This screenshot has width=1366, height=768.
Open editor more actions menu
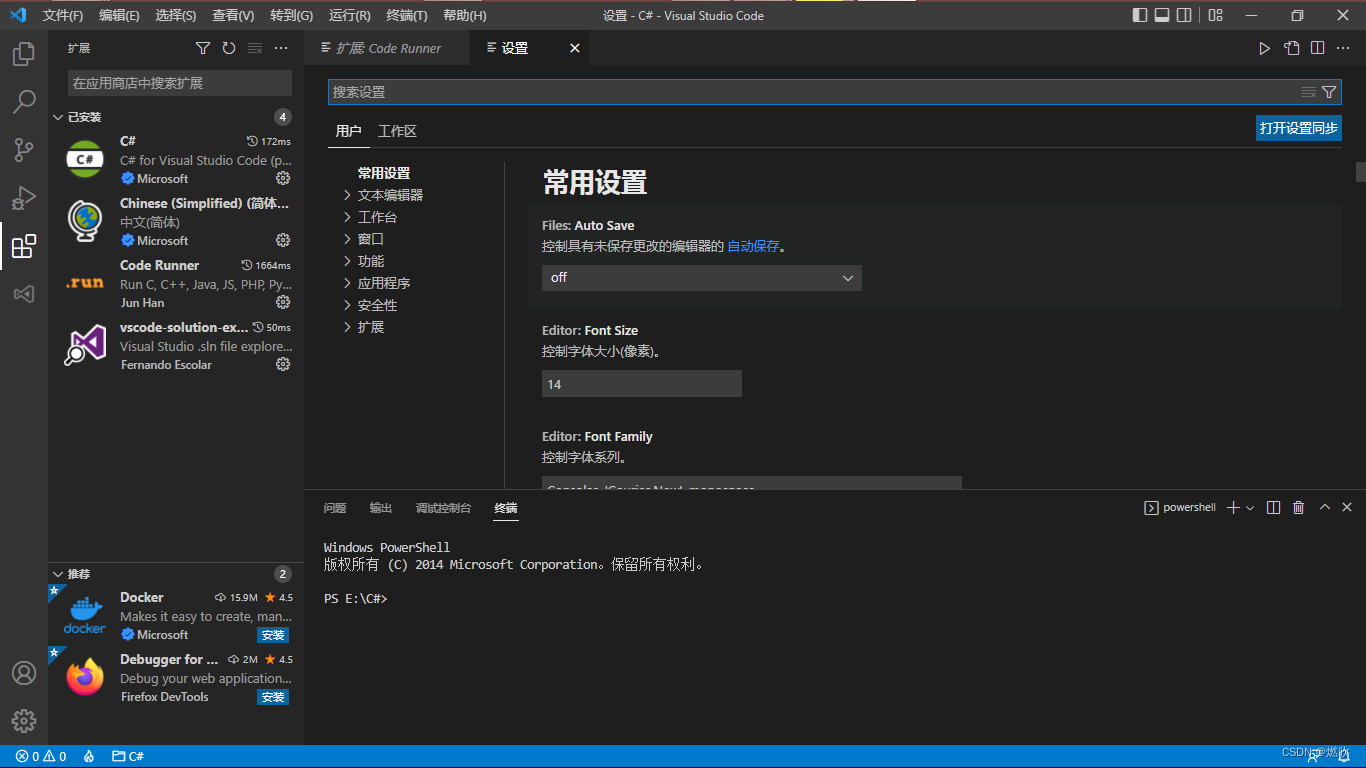pyautogui.click(x=1344, y=48)
